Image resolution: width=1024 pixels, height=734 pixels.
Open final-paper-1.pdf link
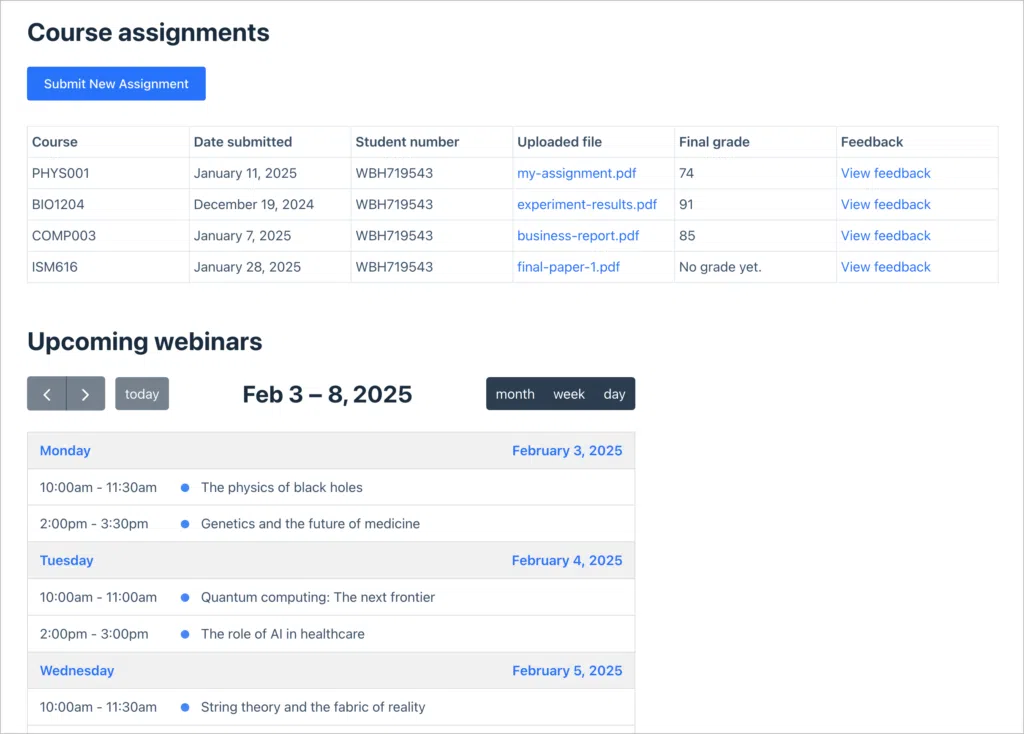568,267
